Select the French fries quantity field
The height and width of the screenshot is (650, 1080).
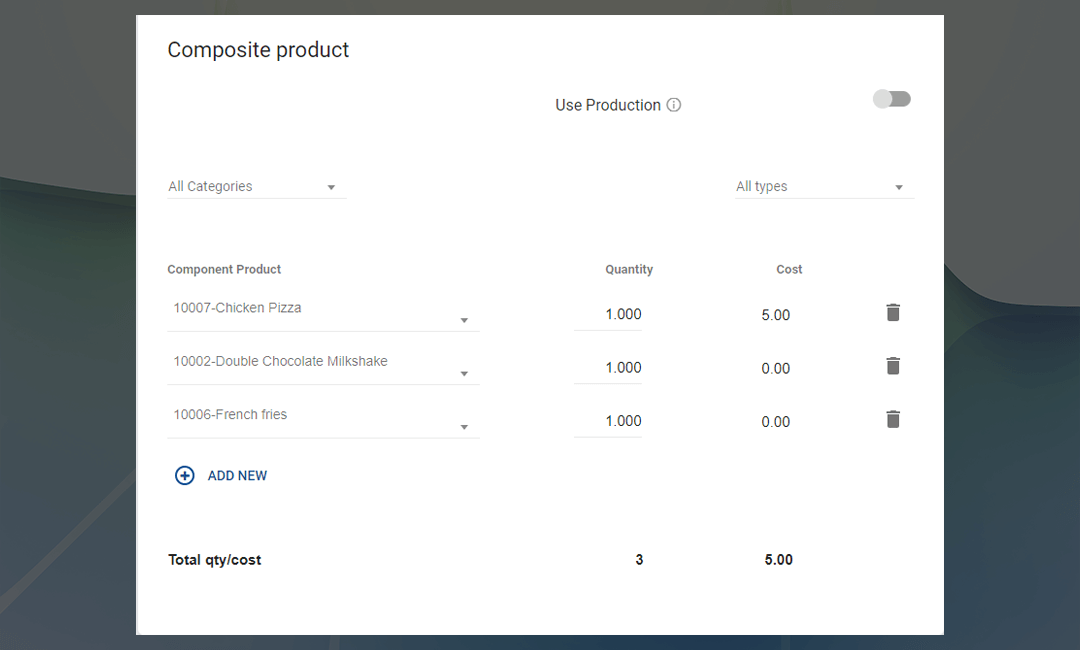pyautogui.click(x=608, y=420)
